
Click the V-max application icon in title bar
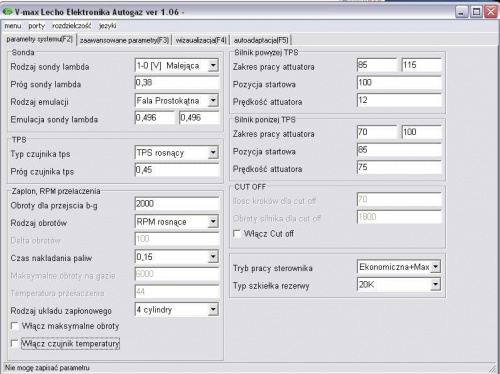pyautogui.click(x=7, y=12)
